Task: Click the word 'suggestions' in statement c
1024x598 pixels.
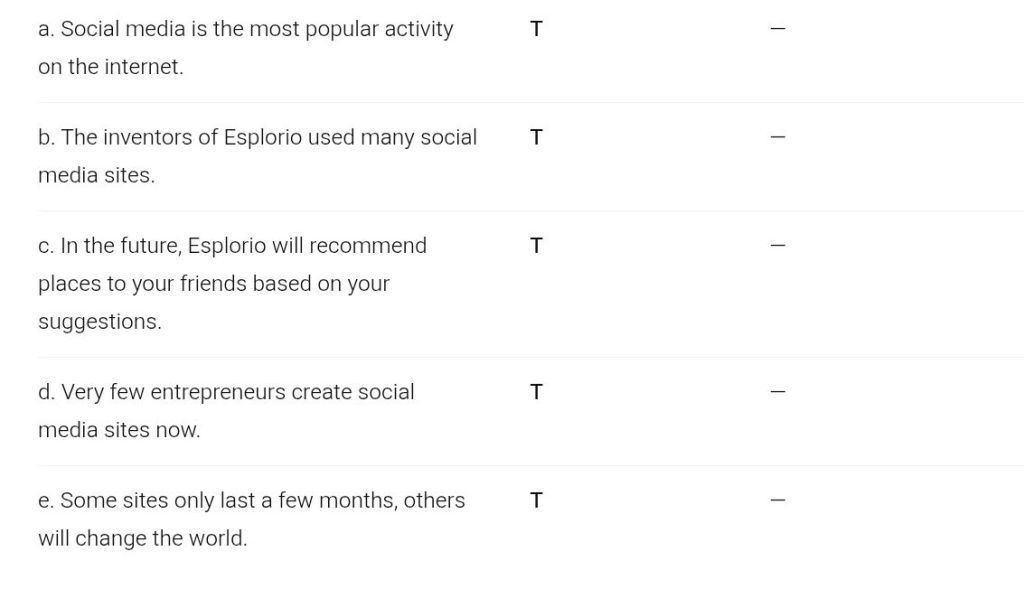Action: (98, 322)
